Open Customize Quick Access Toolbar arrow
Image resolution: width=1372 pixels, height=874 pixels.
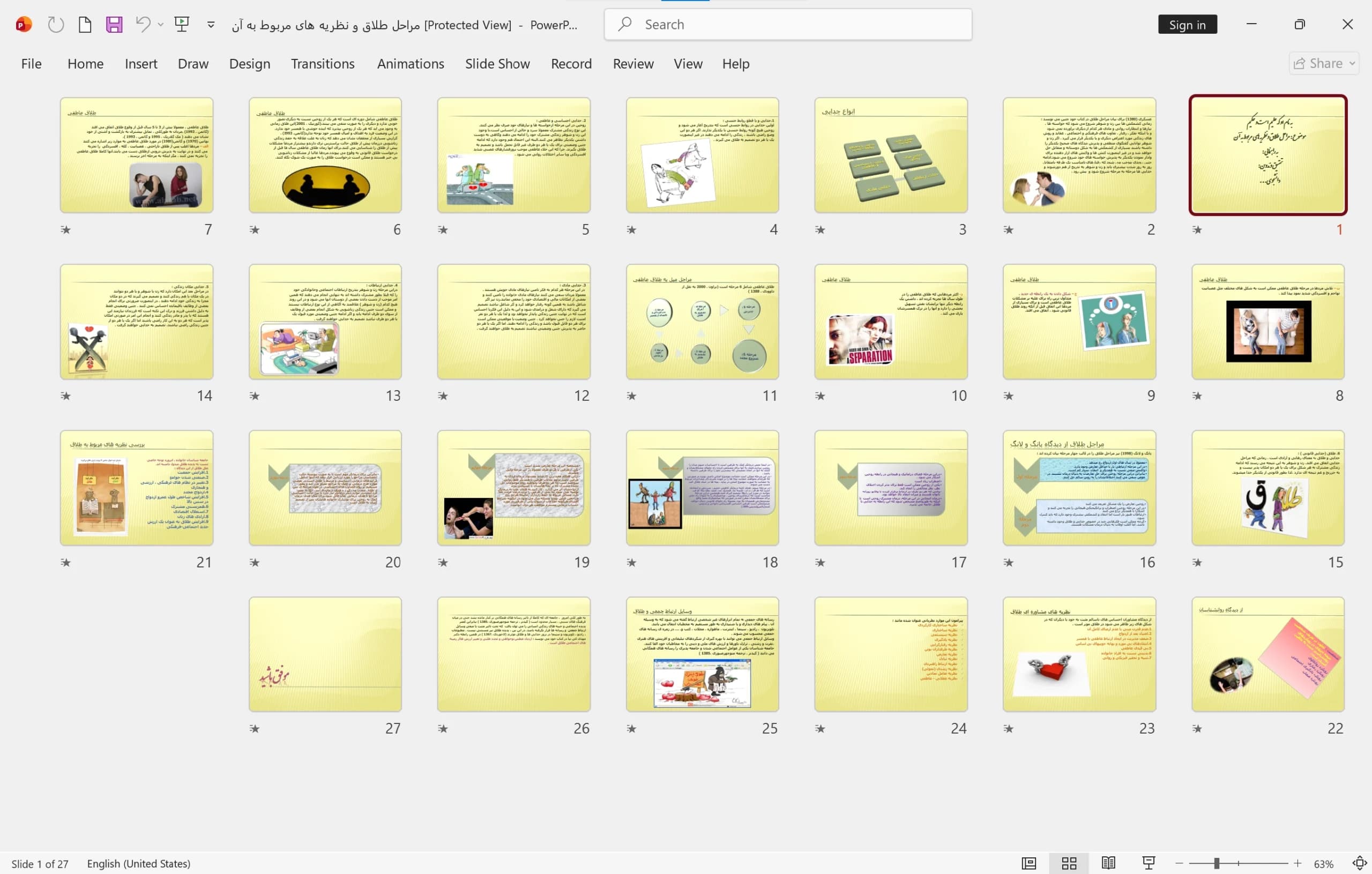click(211, 25)
